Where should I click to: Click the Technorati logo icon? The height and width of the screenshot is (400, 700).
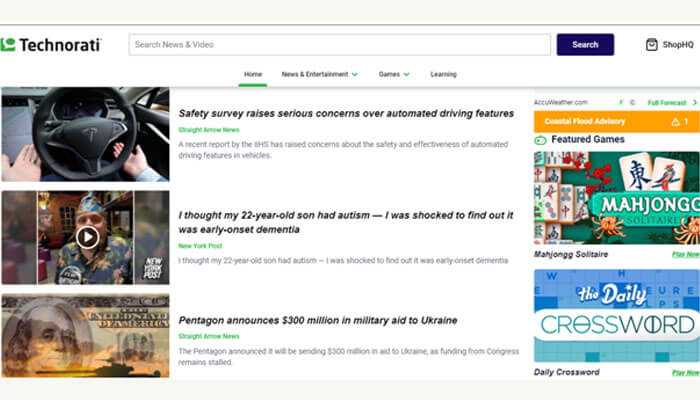click(8, 44)
